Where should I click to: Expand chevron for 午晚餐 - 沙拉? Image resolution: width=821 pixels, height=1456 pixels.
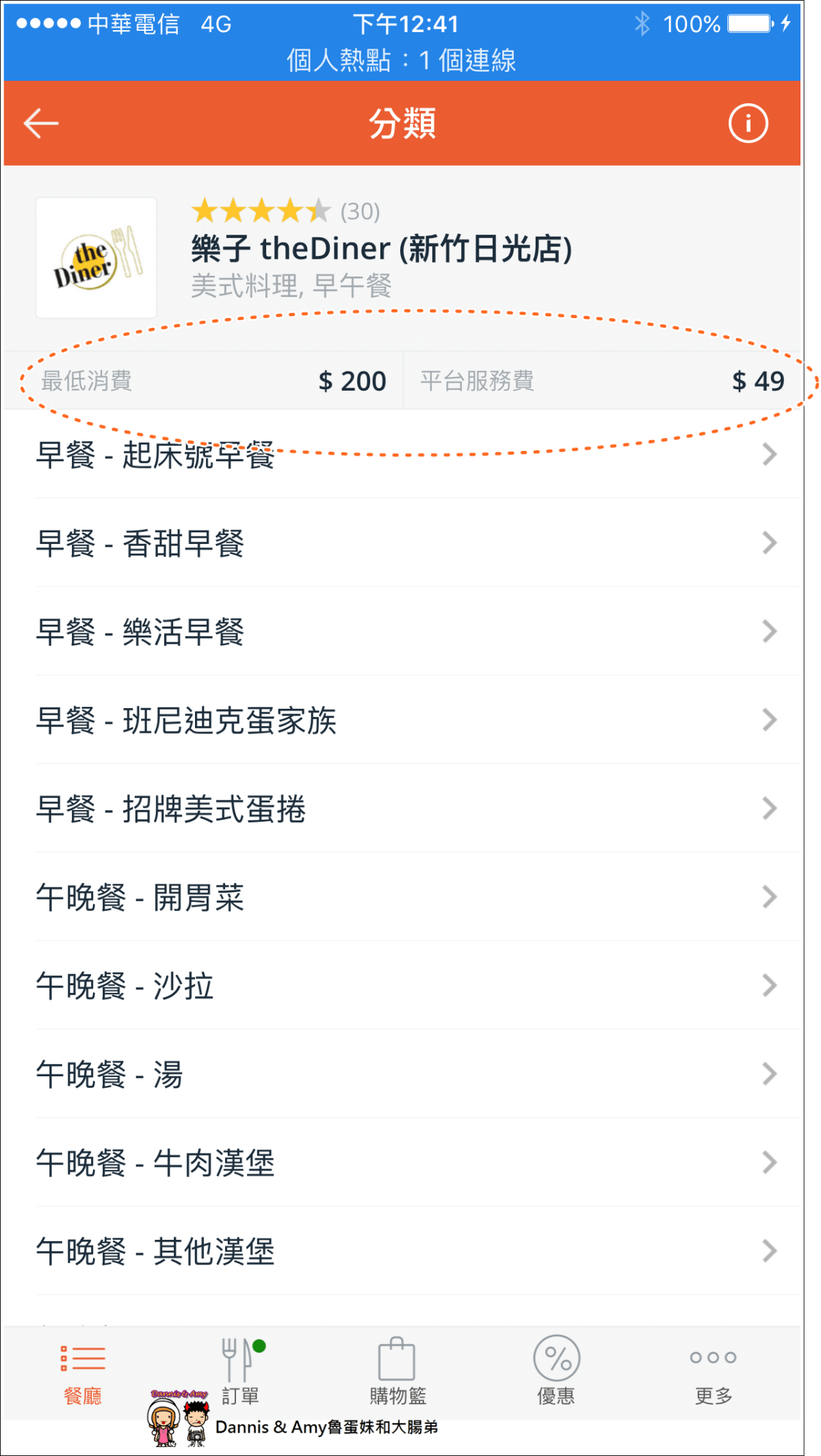[x=770, y=985]
